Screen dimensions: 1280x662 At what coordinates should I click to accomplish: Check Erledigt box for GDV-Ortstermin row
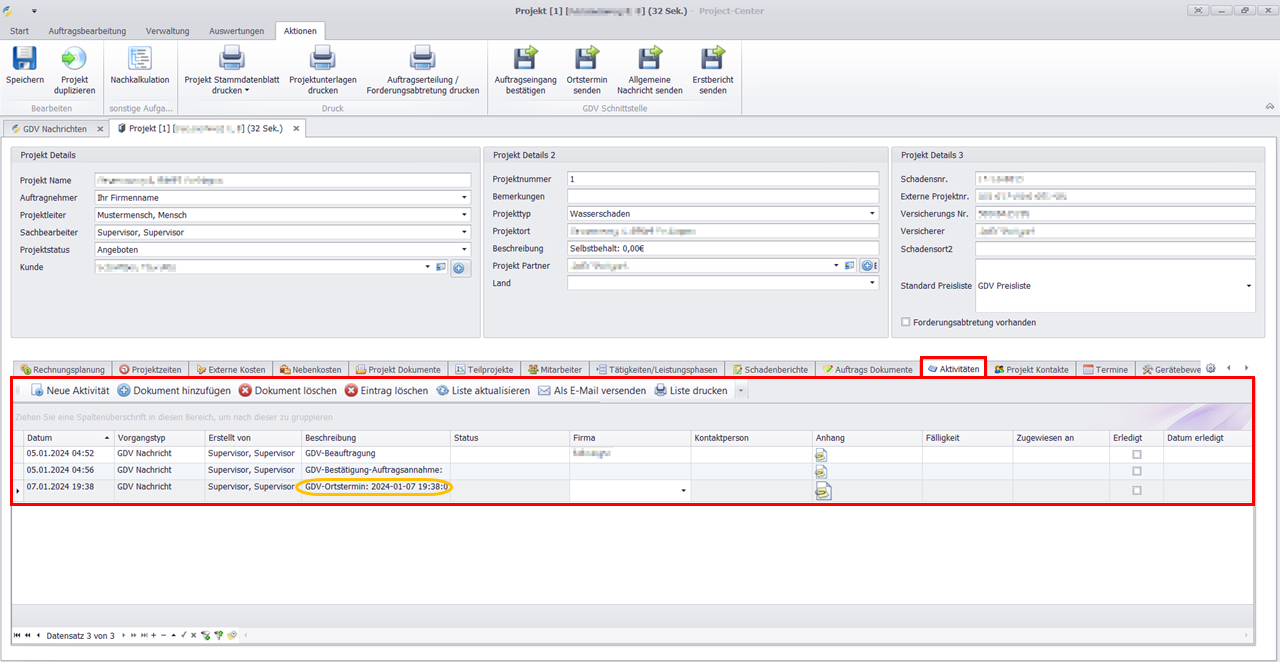pyautogui.click(x=1136, y=491)
